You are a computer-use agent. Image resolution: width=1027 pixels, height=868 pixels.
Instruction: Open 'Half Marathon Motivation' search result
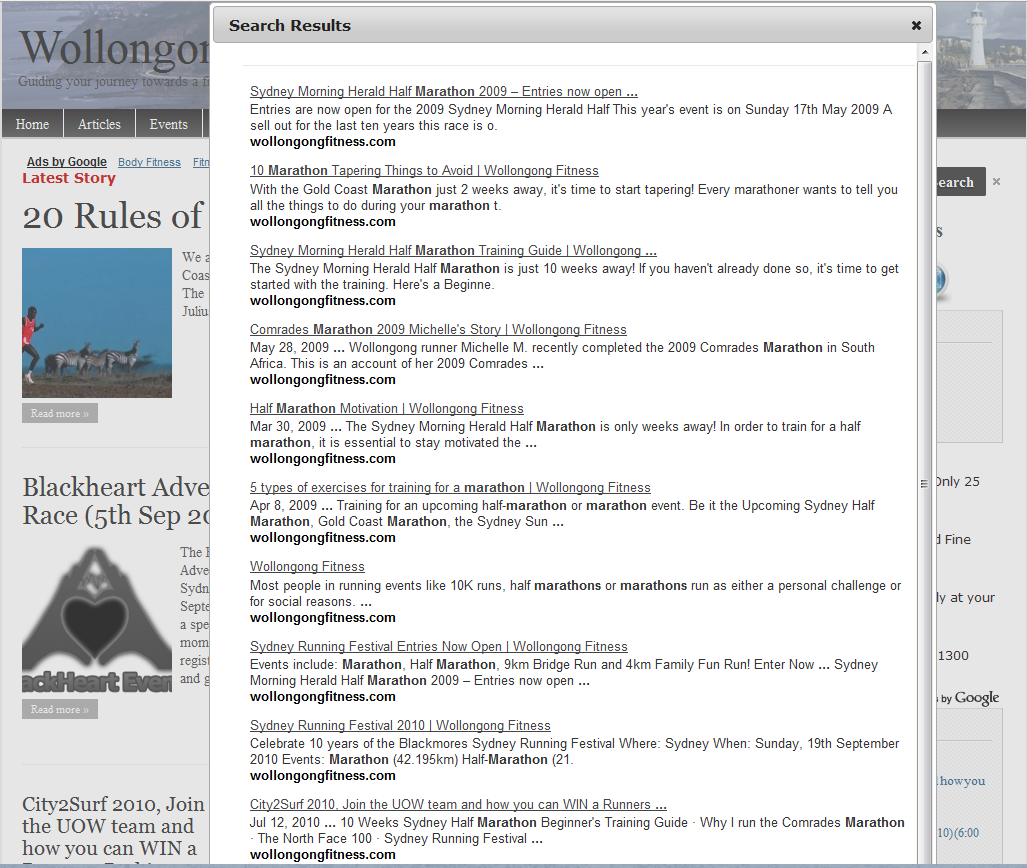coord(386,409)
